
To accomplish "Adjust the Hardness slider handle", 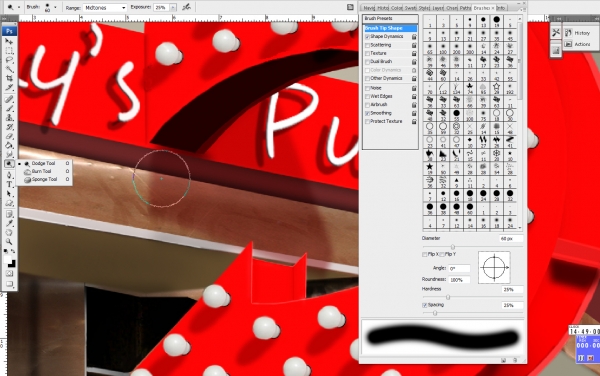I will [448, 297].
